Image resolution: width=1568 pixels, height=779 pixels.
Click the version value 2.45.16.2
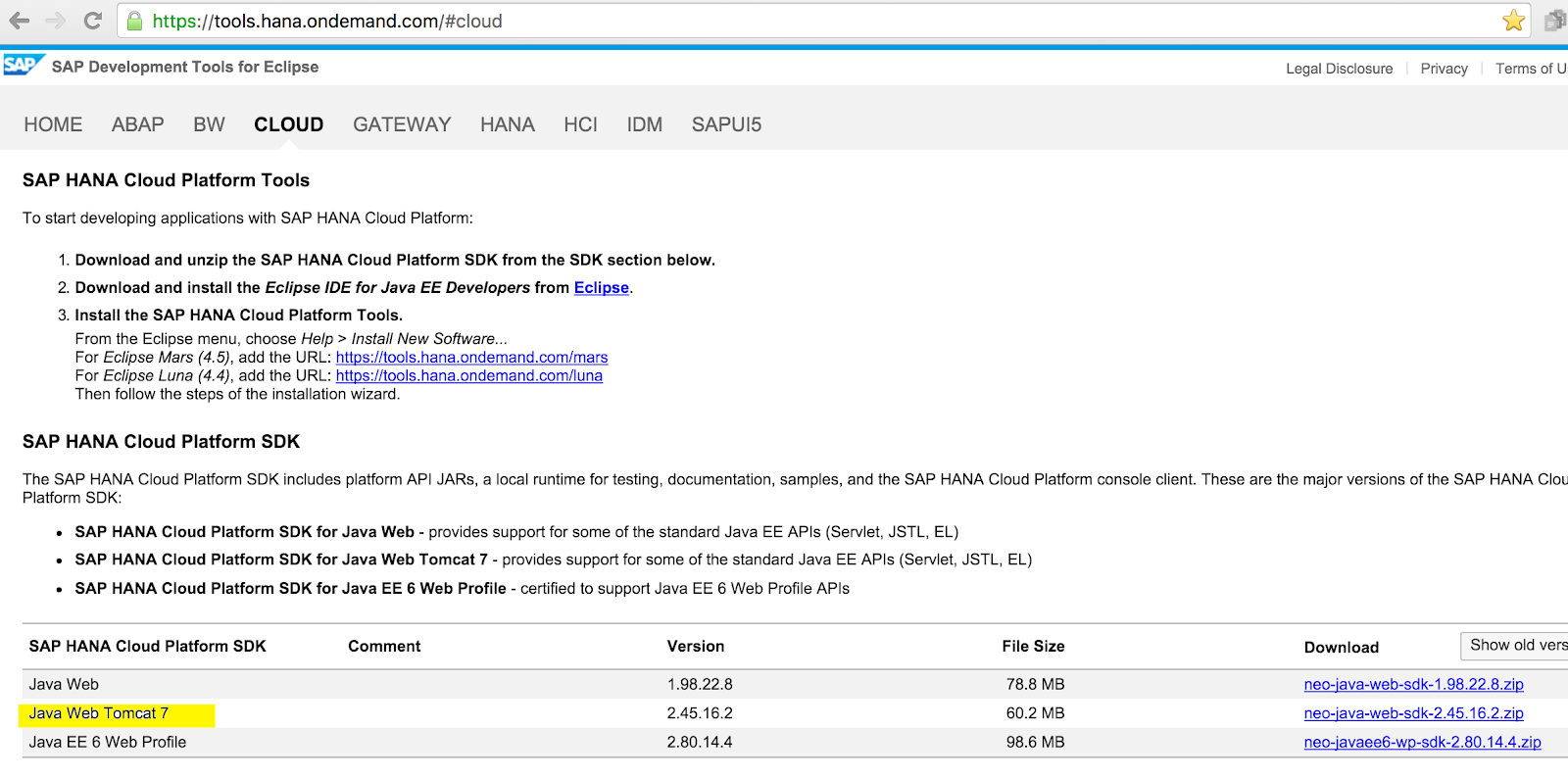(x=700, y=713)
